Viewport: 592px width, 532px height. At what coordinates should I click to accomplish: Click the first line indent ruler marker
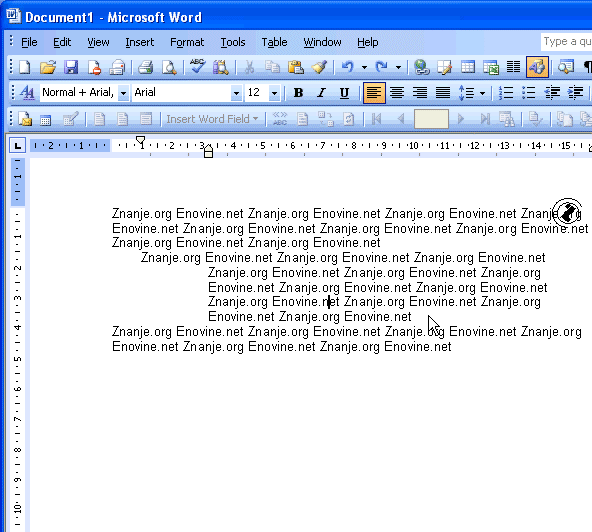coord(140,140)
